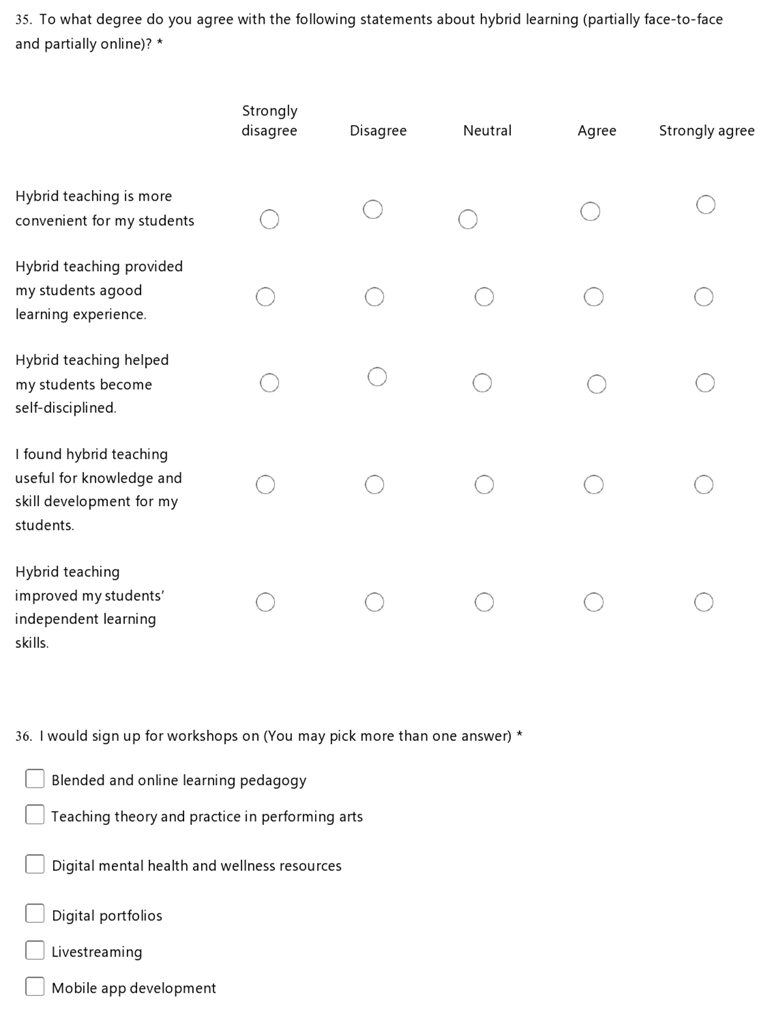Select Strongly disagree for students become self-disciplined
The height and width of the screenshot is (1014, 778).
pyautogui.click(x=269, y=383)
